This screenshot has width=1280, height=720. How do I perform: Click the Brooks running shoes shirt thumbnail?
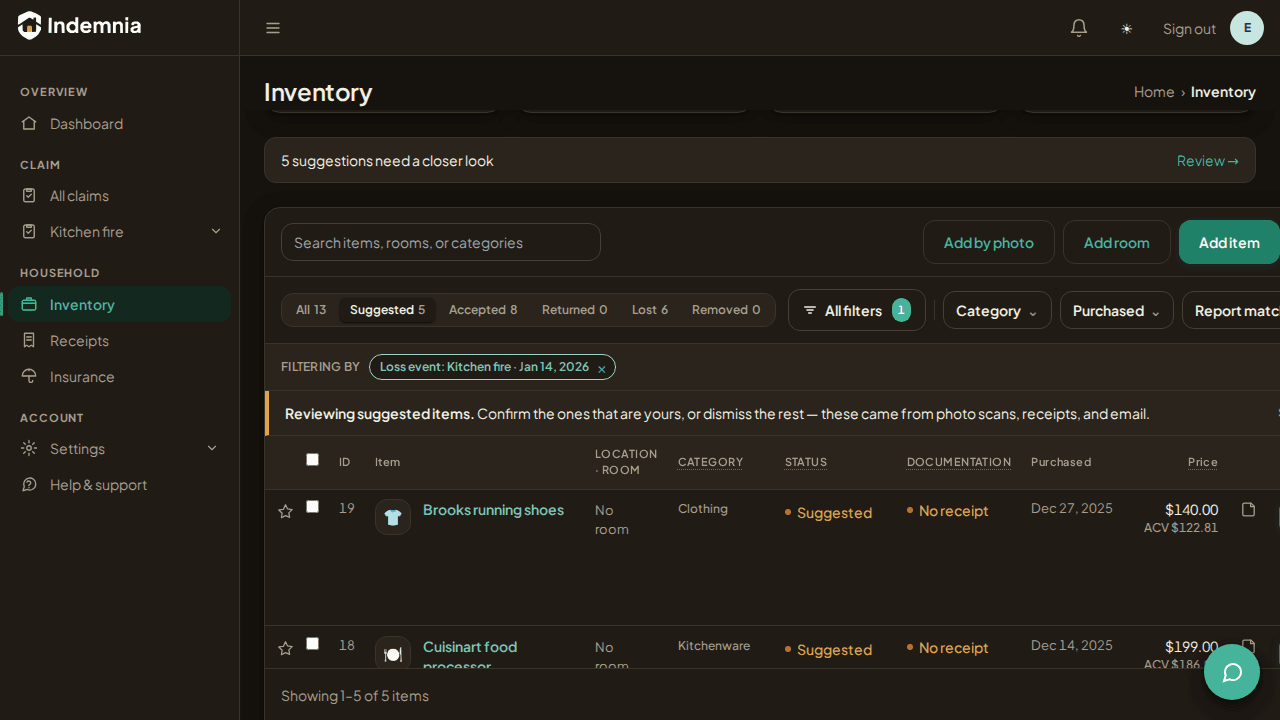pos(393,517)
